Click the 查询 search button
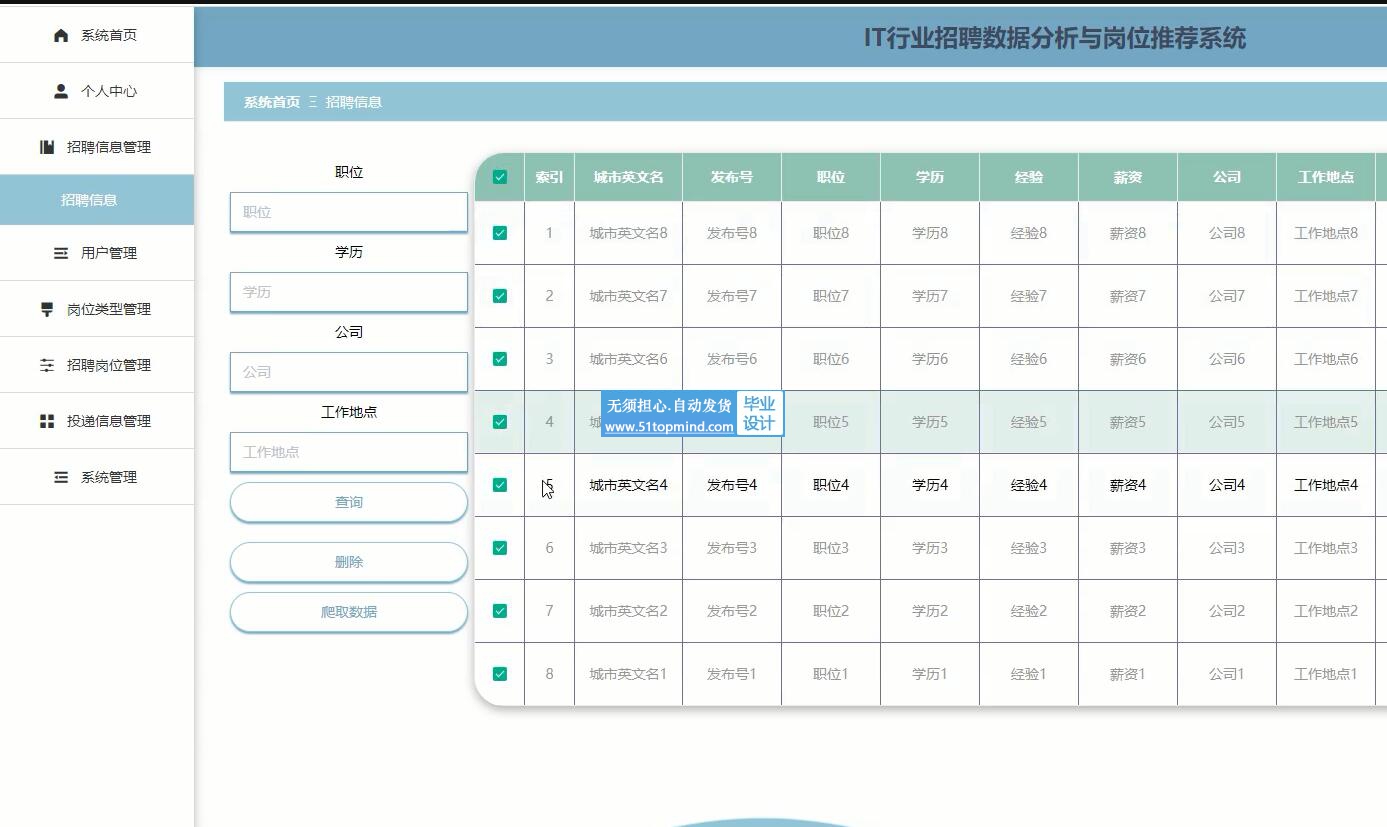The width and height of the screenshot is (1387, 827). (349, 502)
